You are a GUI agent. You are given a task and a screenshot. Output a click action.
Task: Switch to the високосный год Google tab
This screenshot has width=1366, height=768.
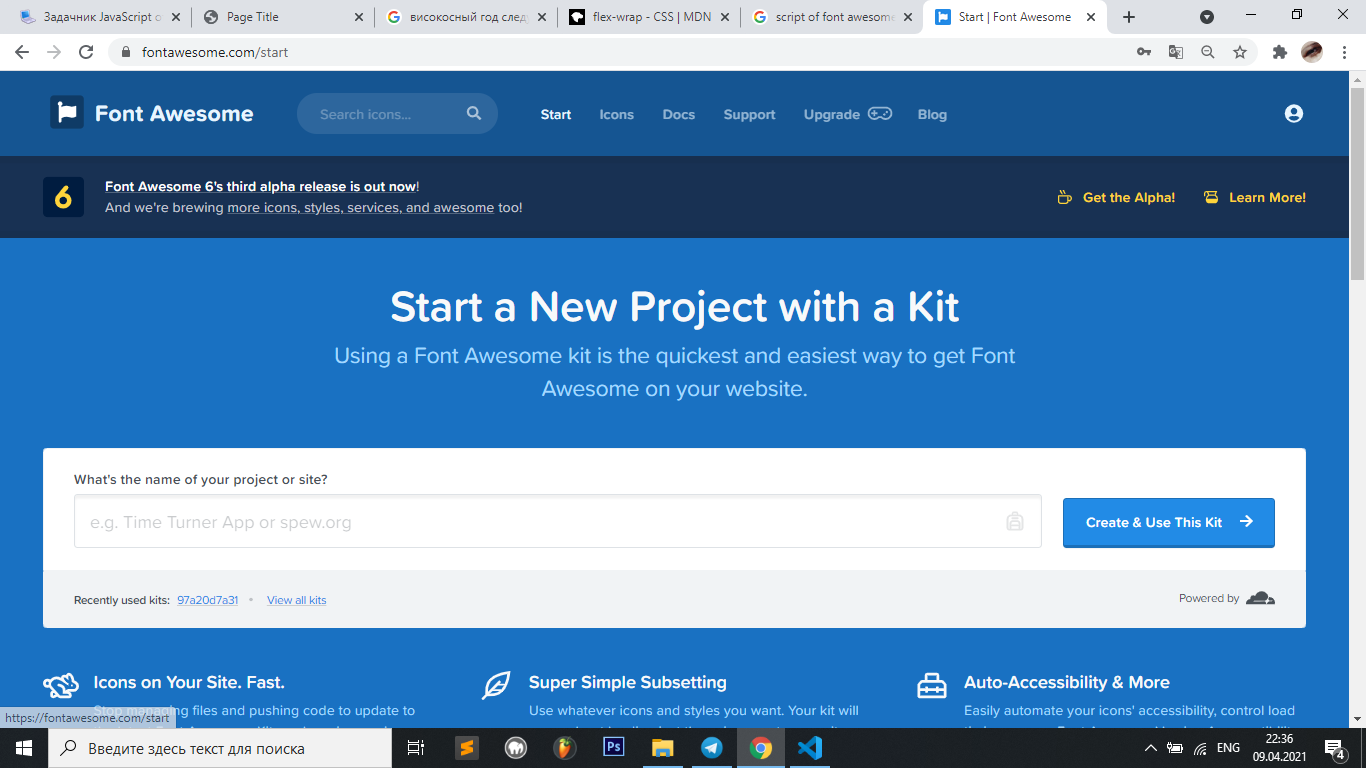(465, 17)
